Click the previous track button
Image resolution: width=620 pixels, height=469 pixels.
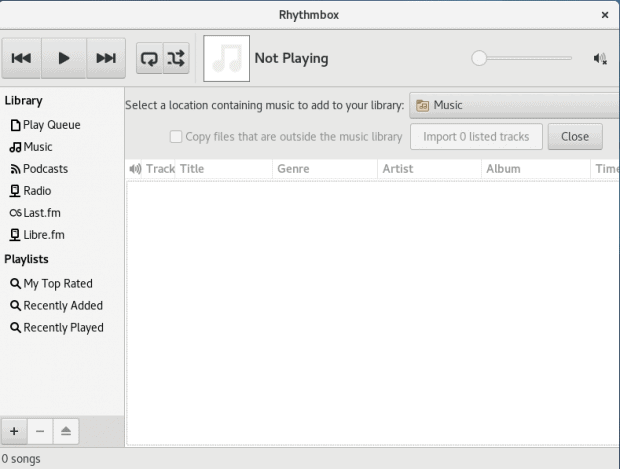21,58
